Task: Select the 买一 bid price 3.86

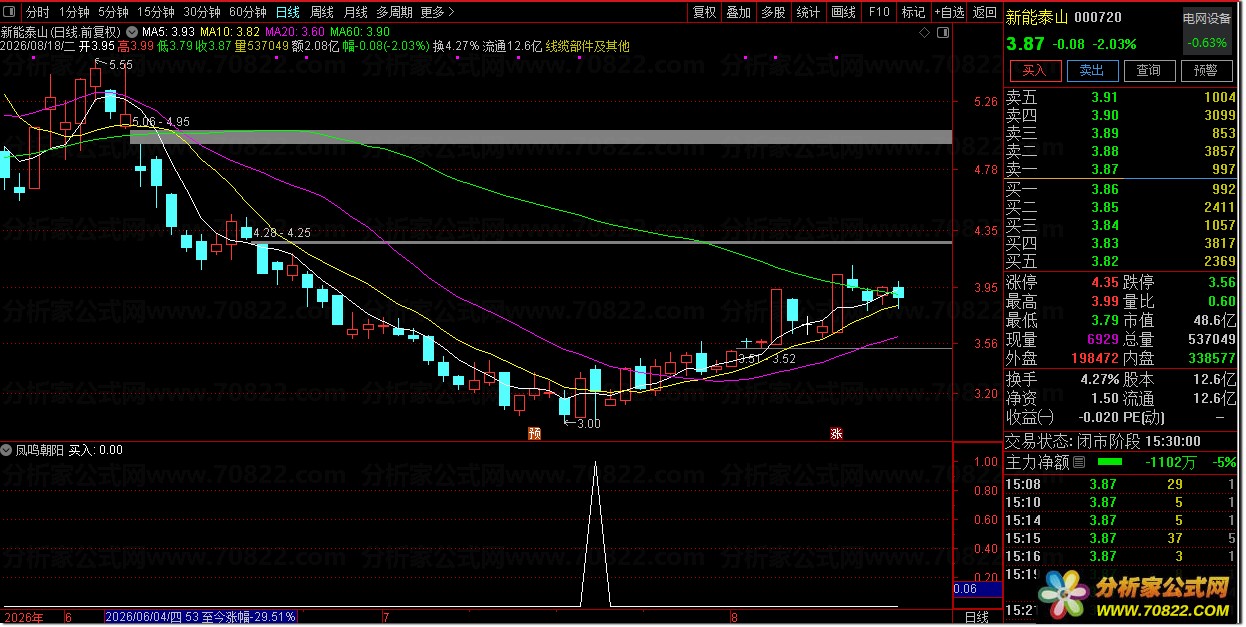Action: (x=1104, y=189)
